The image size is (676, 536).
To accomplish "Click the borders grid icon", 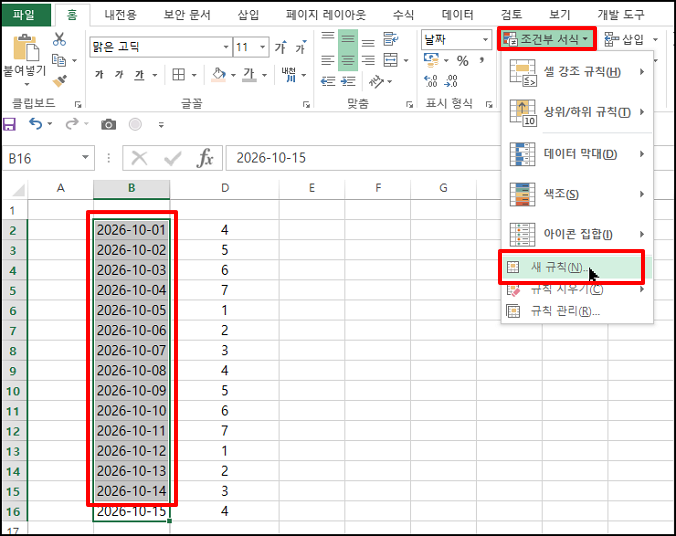I will point(178,75).
